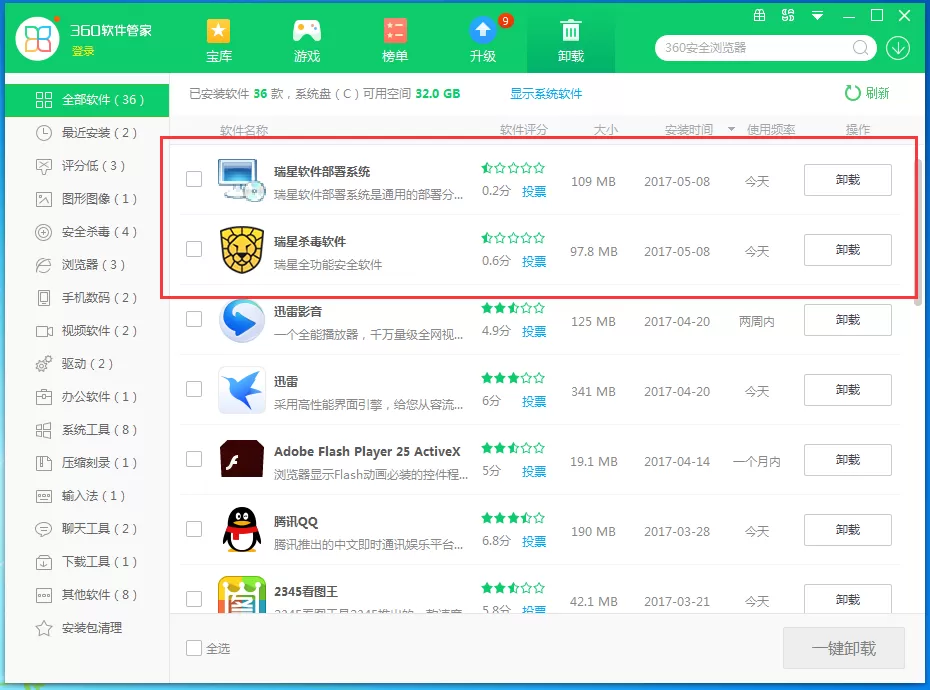This screenshot has height=690, width=930.
Task: Select 最近安装 (2) category
Action: [x=87, y=133]
